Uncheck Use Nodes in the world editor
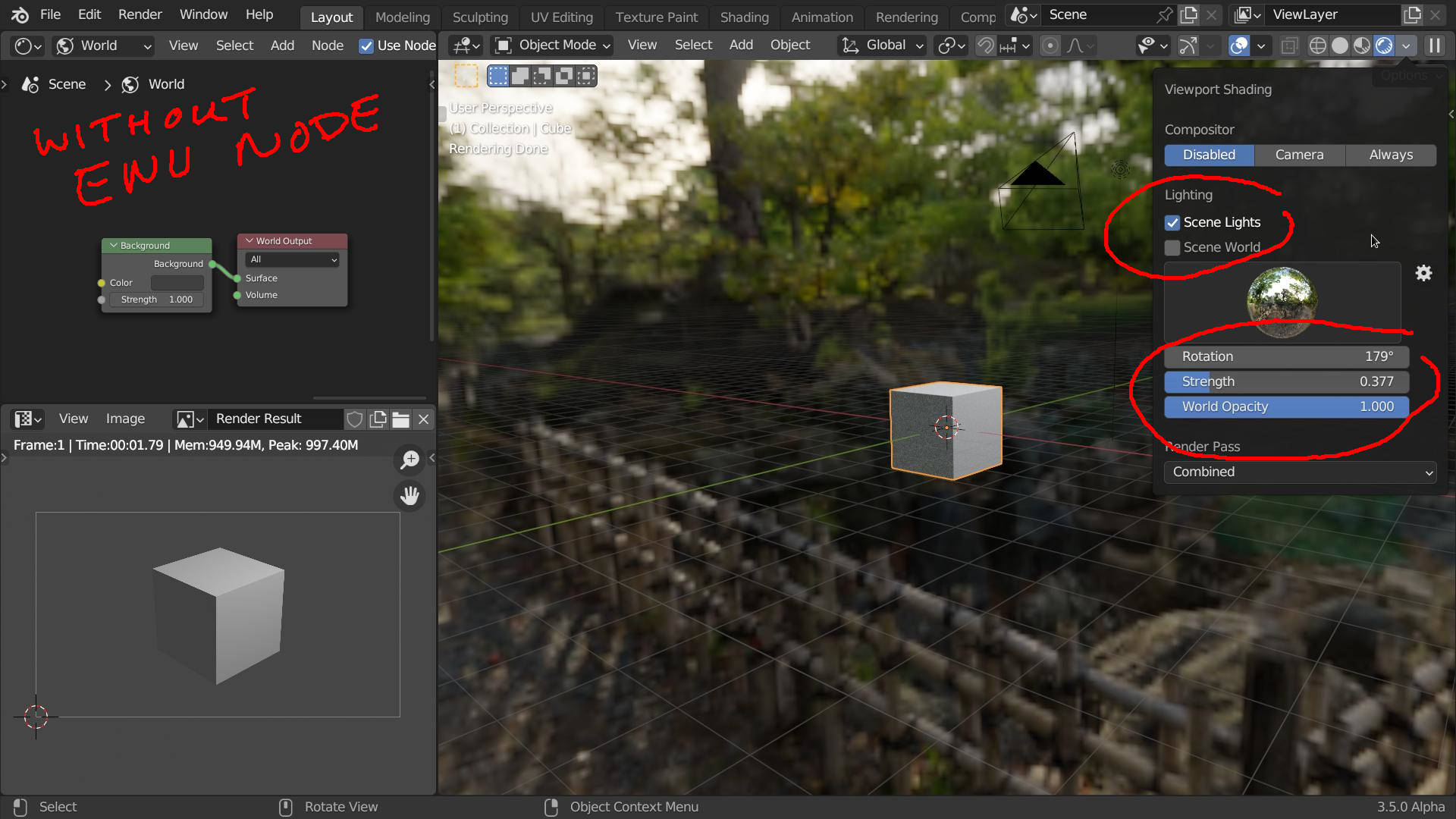The image size is (1456, 819). click(x=367, y=45)
